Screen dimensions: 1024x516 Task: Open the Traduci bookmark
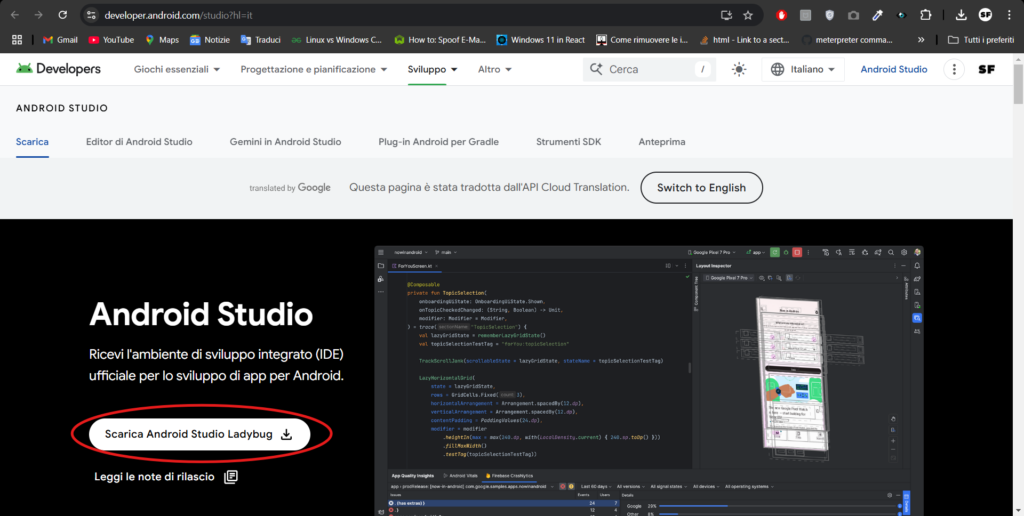click(261, 40)
